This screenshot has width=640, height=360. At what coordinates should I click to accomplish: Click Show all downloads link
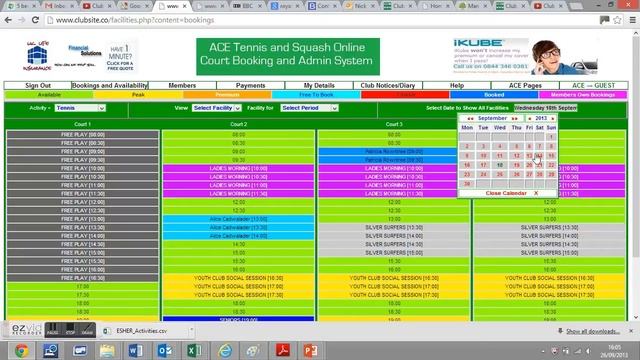click(593, 331)
